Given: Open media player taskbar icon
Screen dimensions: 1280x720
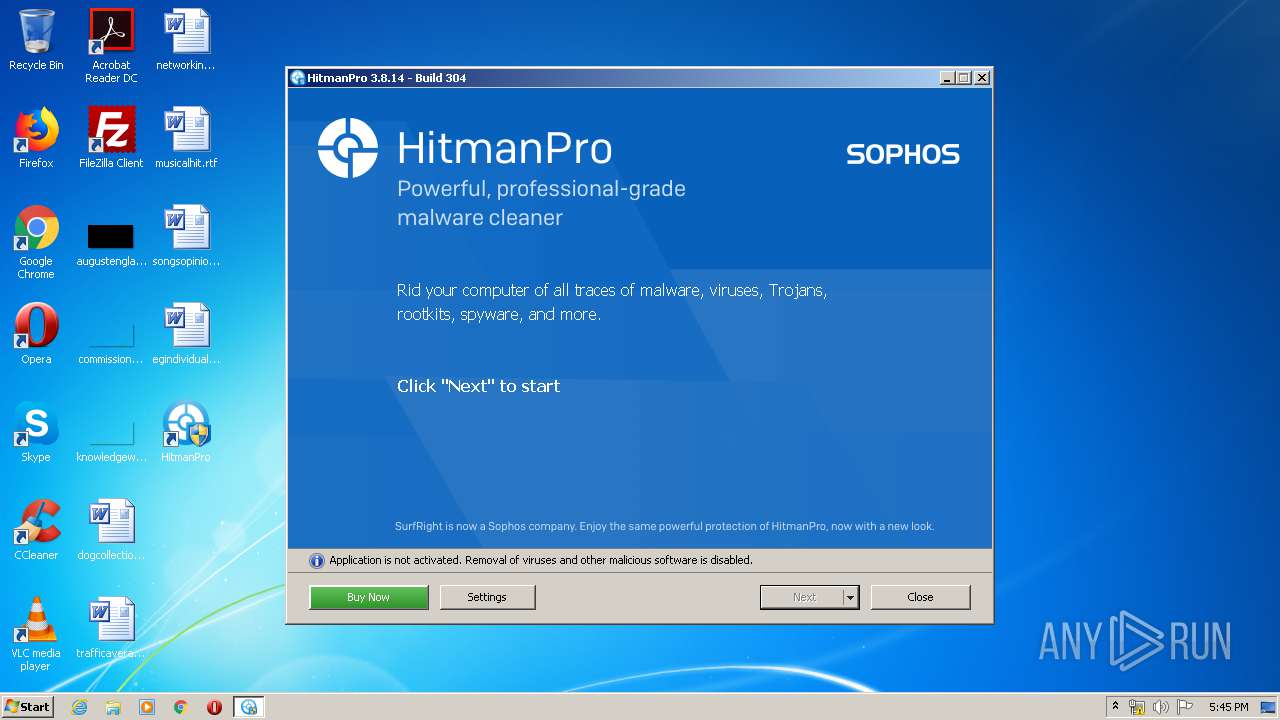Looking at the screenshot, I should coord(147,707).
